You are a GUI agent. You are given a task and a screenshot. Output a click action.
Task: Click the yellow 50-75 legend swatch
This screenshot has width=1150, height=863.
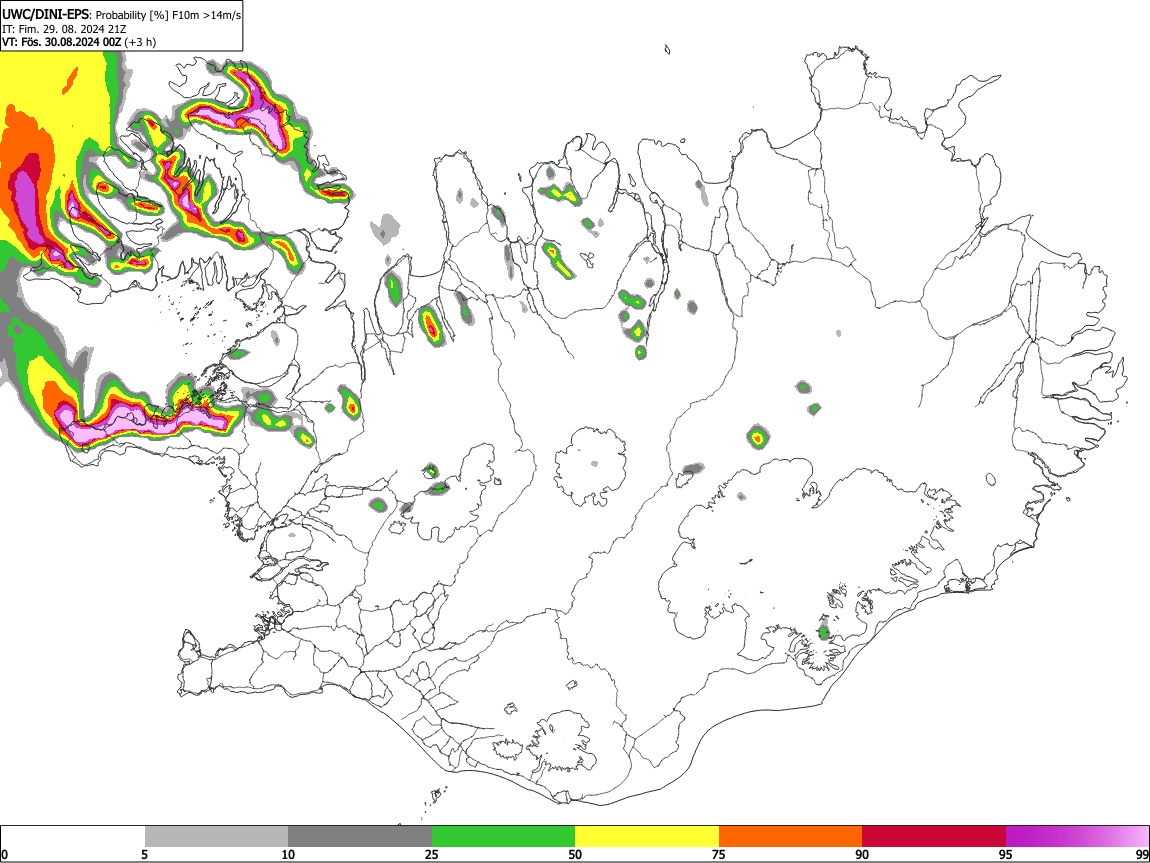(x=647, y=837)
